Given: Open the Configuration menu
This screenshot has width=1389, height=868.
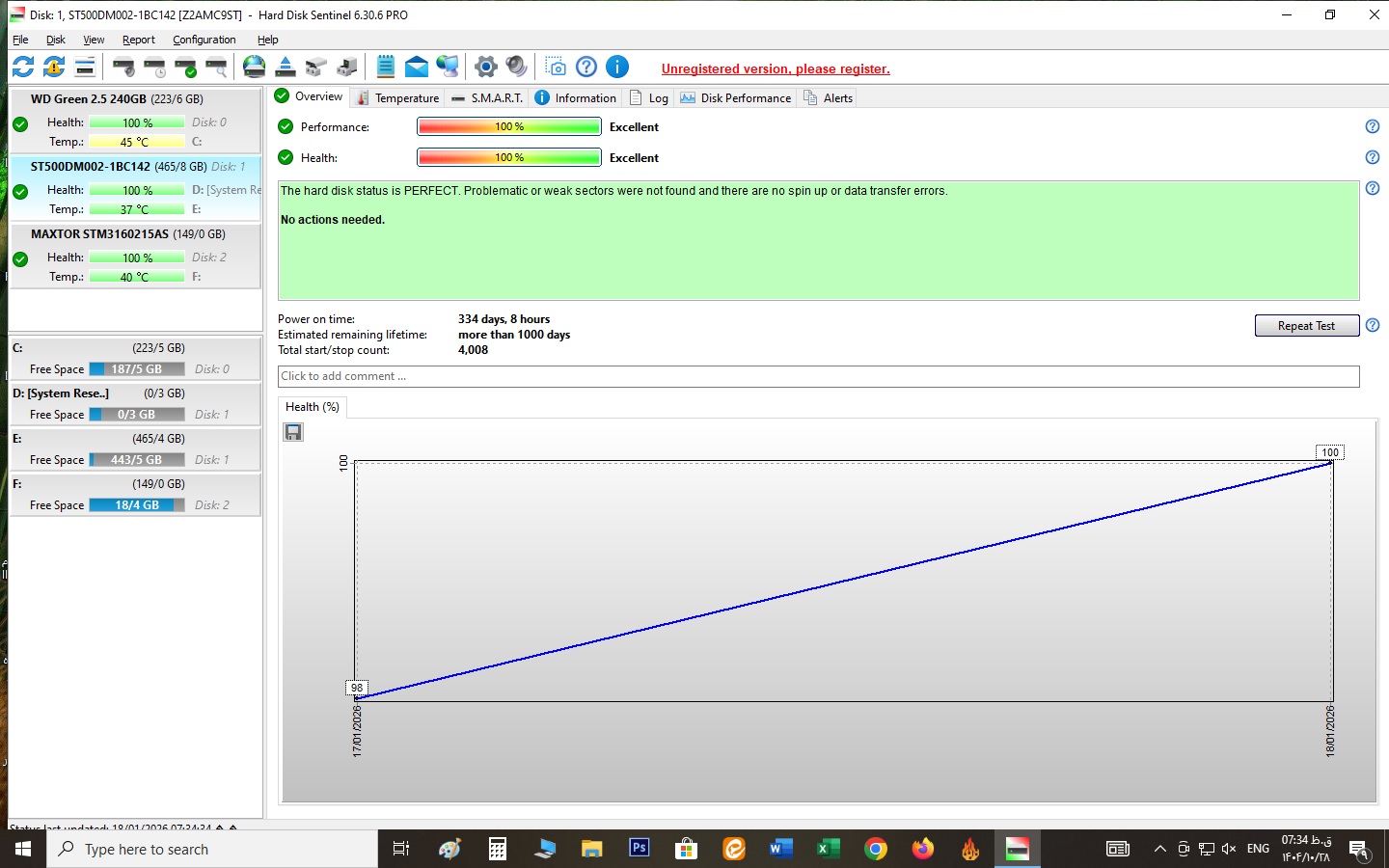Looking at the screenshot, I should [204, 40].
